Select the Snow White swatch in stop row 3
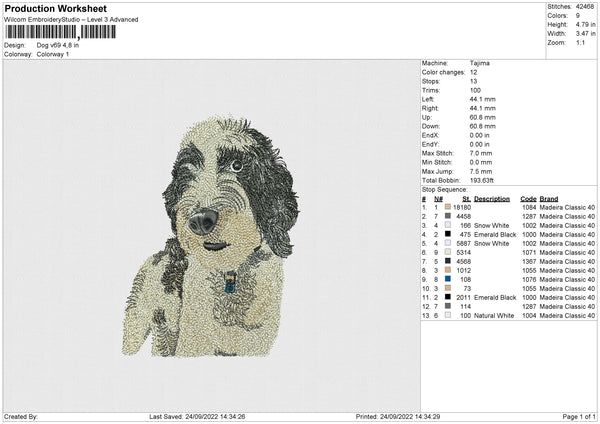Image resolution: width=600 pixels, height=424 pixels. 448,225
